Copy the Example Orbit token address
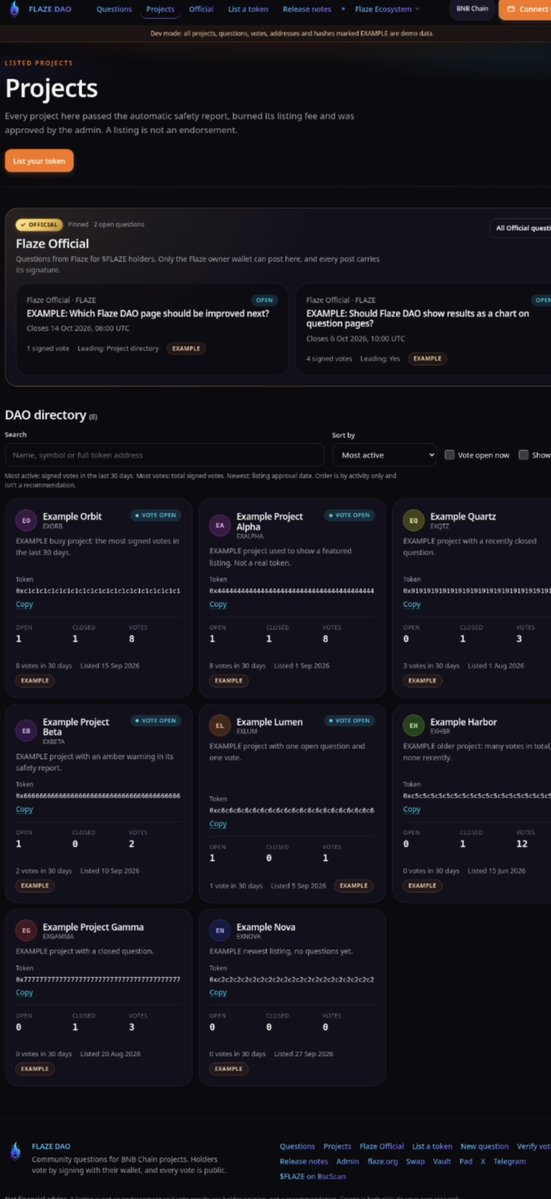551x1199 pixels. pos(24,605)
